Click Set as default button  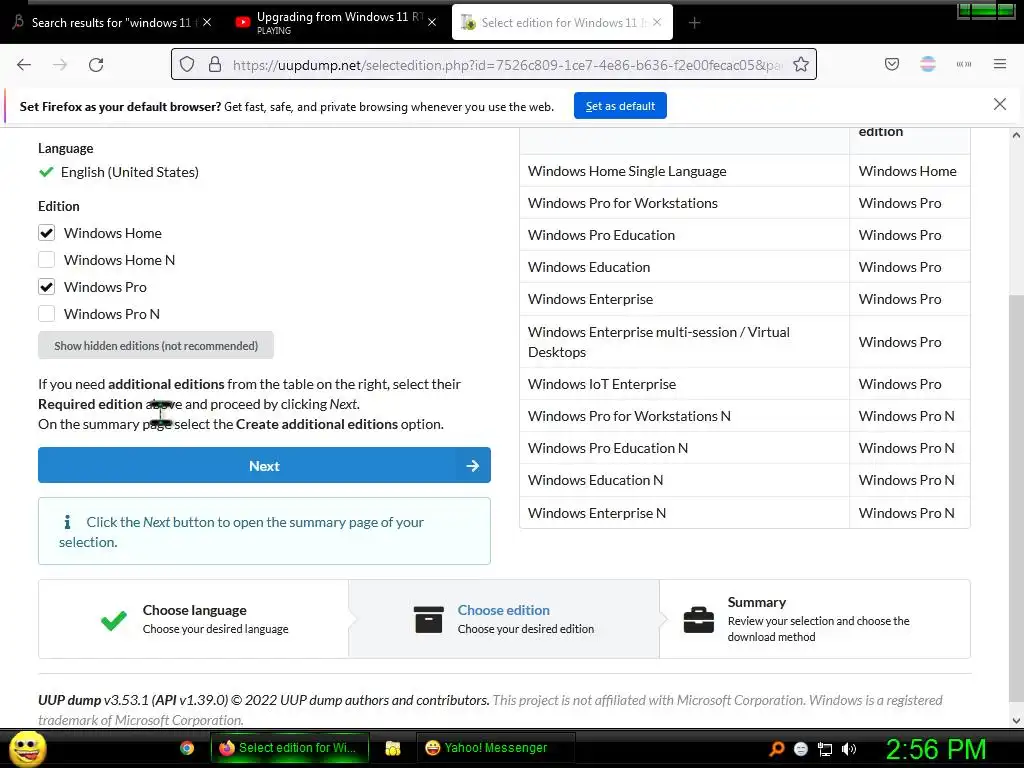pos(620,106)
